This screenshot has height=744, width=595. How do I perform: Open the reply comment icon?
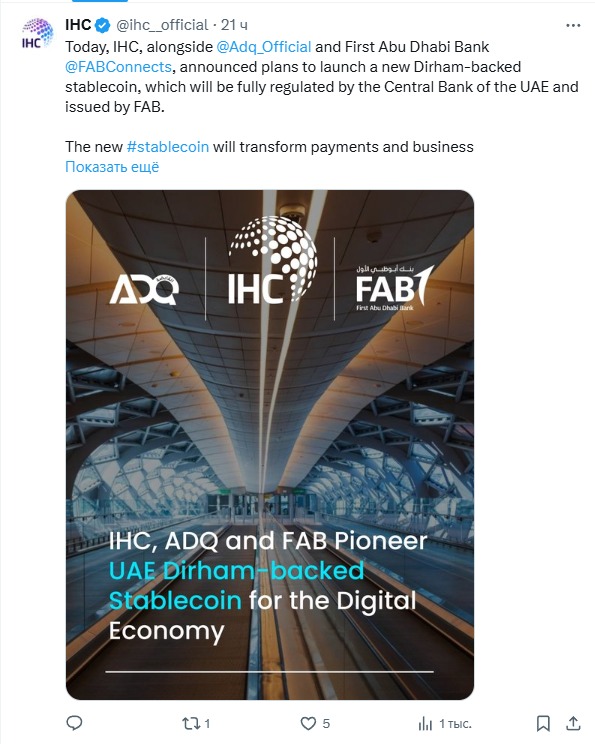coord(74,723)
